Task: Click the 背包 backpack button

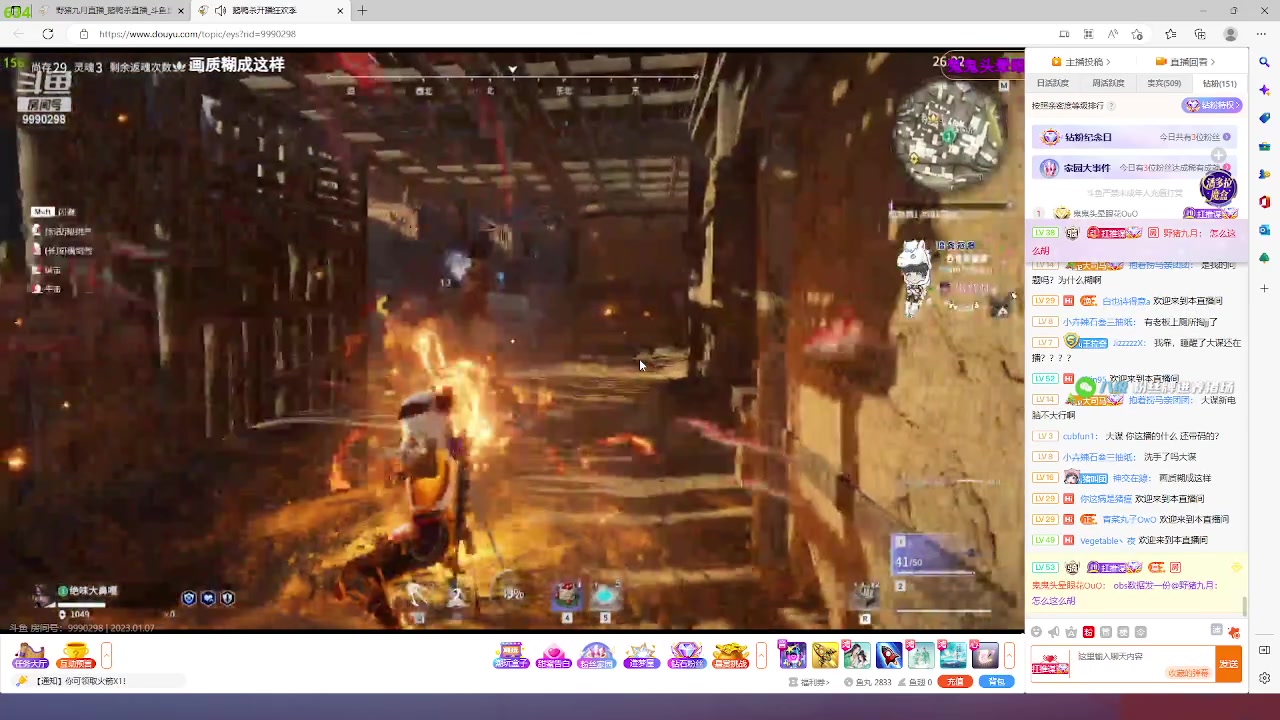Action: pos(996,682)
